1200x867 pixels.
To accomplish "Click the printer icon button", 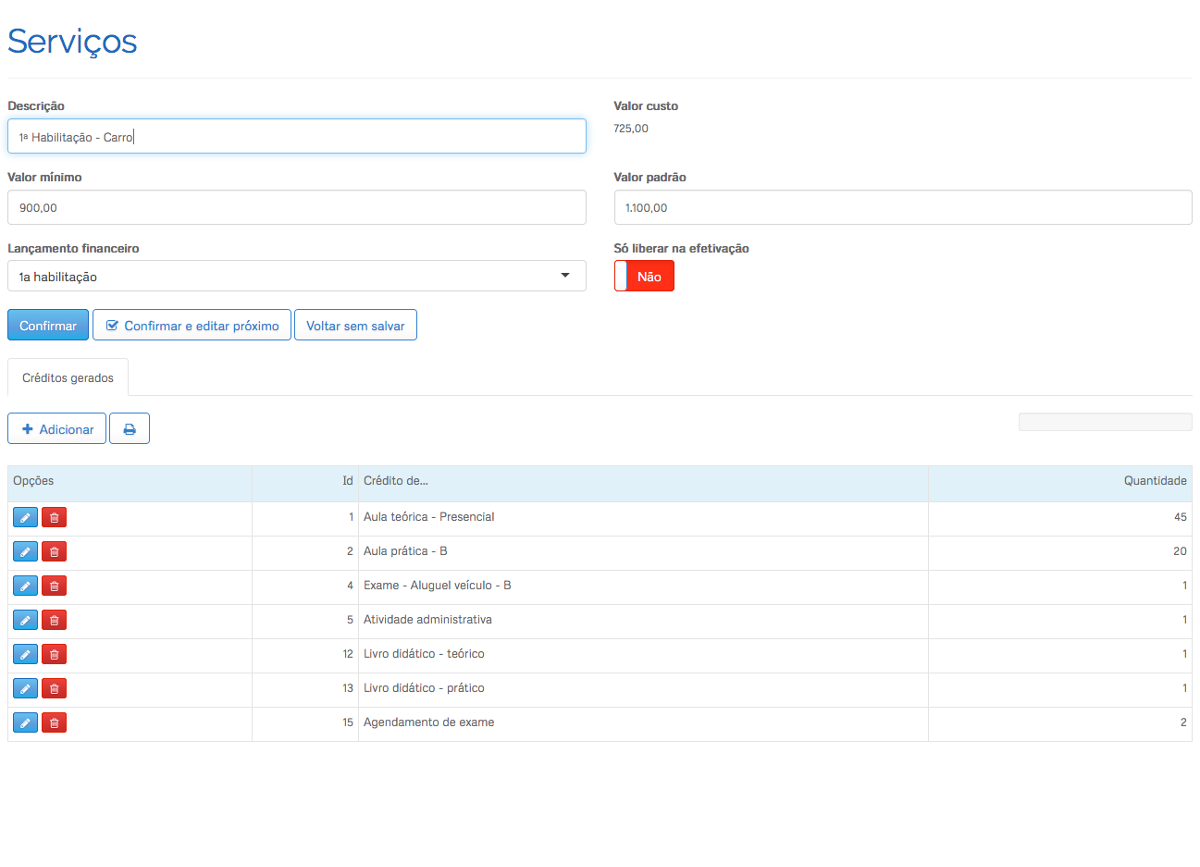I will click(129, 429).
